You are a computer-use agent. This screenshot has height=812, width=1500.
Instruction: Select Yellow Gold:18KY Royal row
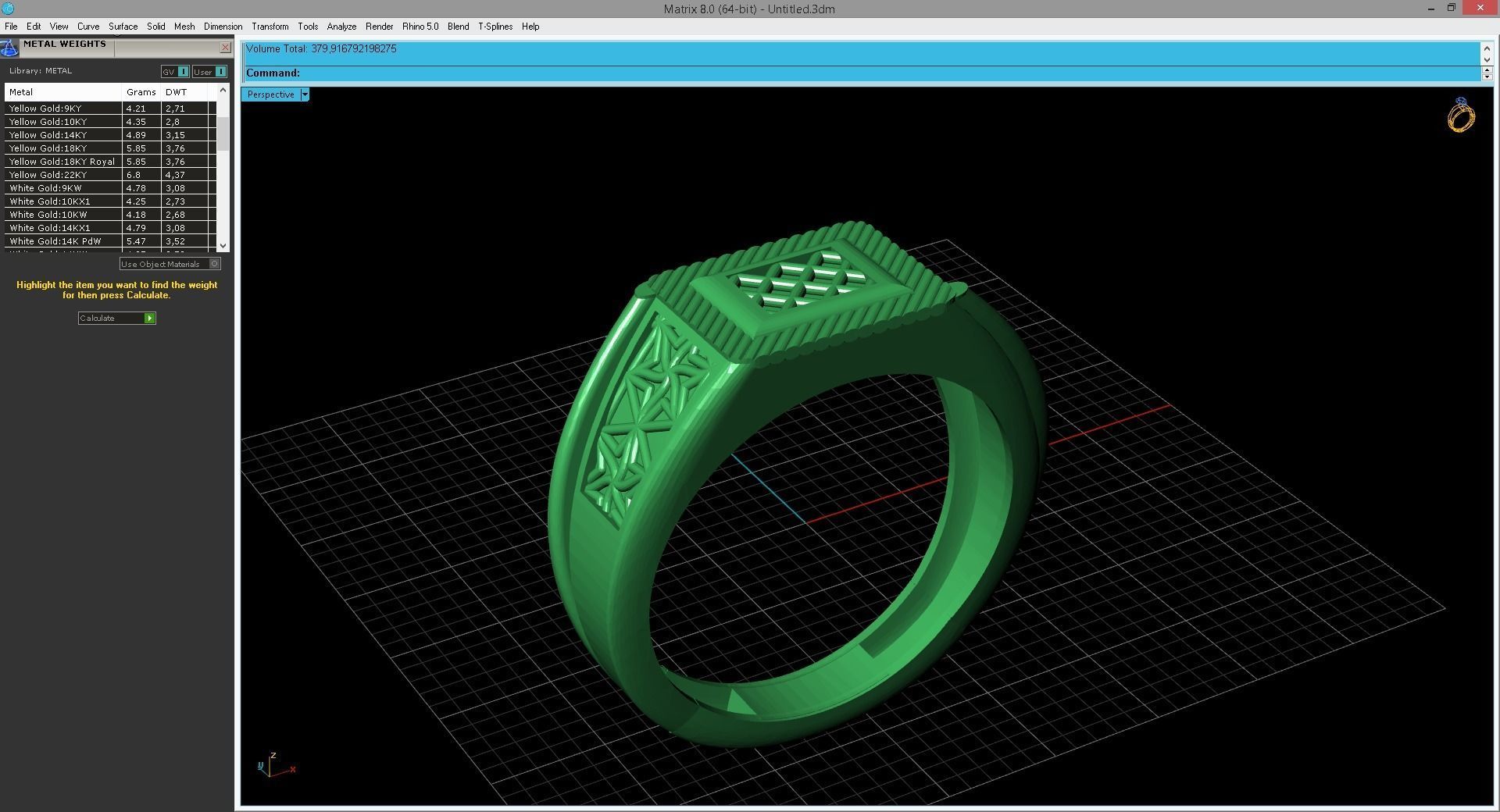[x=110, y=162]
